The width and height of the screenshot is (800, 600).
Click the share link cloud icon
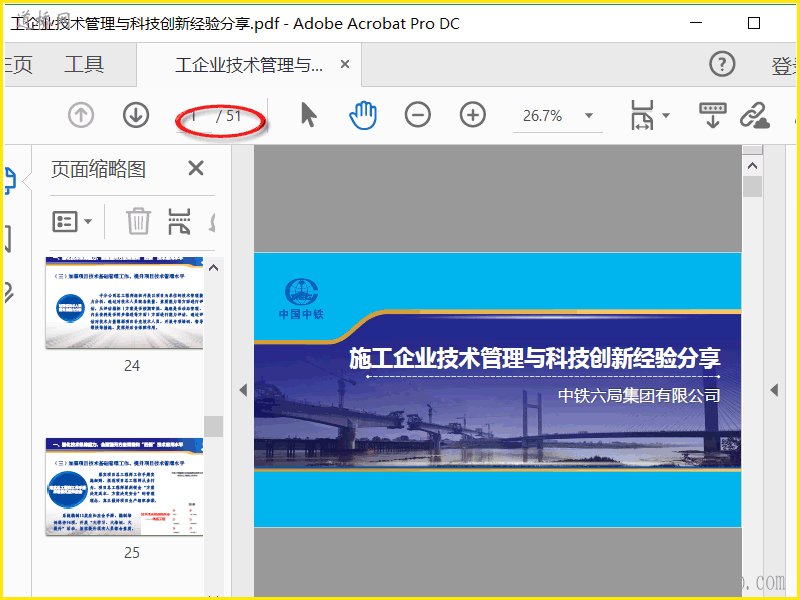[x=755, y=115]
